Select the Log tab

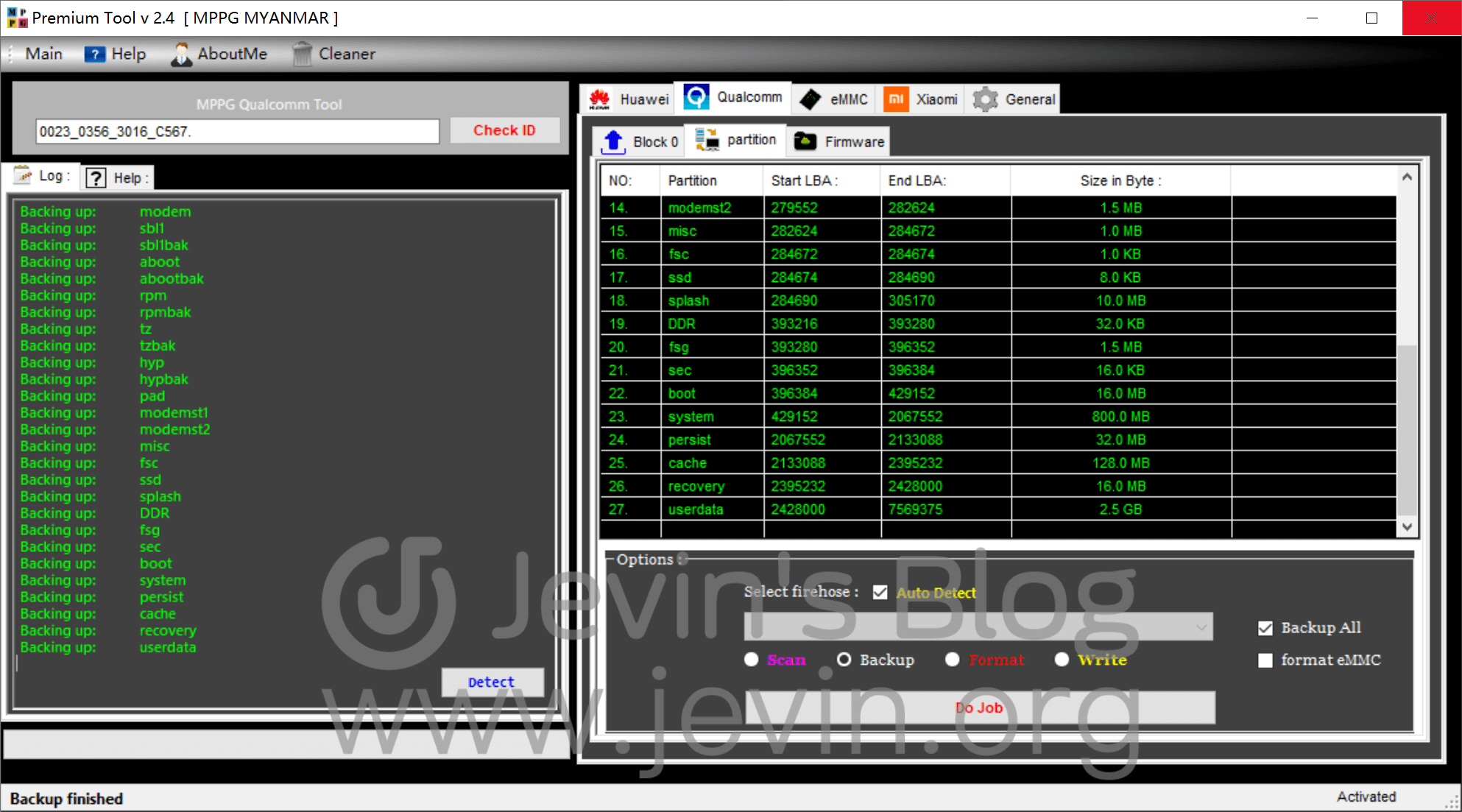[x=42, y=175]
